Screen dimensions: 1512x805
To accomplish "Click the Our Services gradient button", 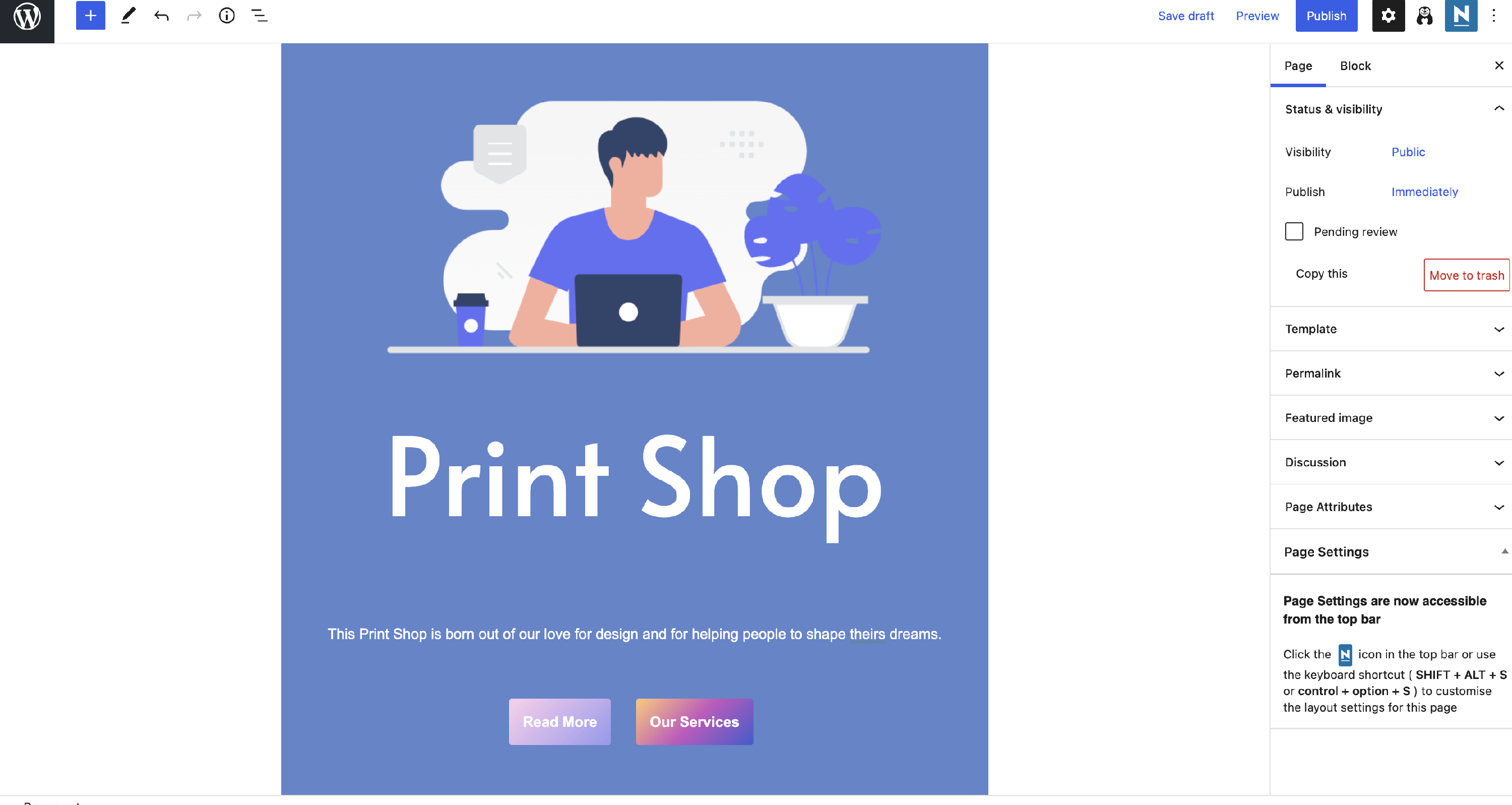I will [695, 722].
